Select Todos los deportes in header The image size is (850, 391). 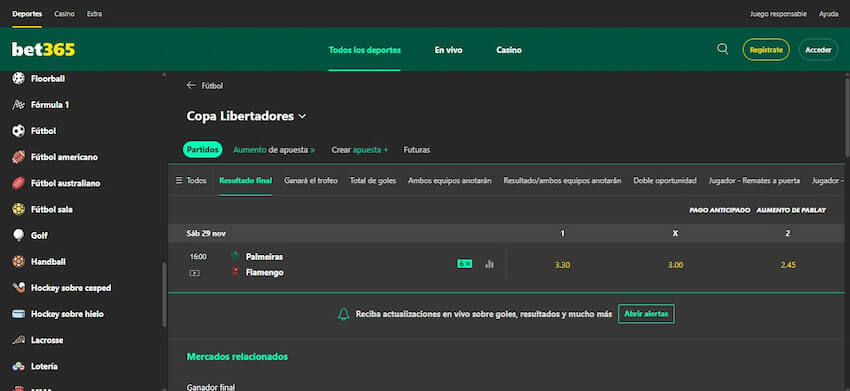[364, 50]
